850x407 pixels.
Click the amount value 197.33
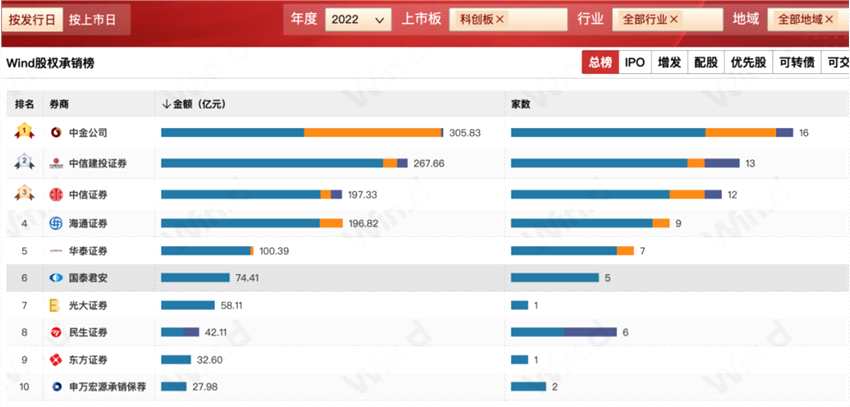pos(362,195)
